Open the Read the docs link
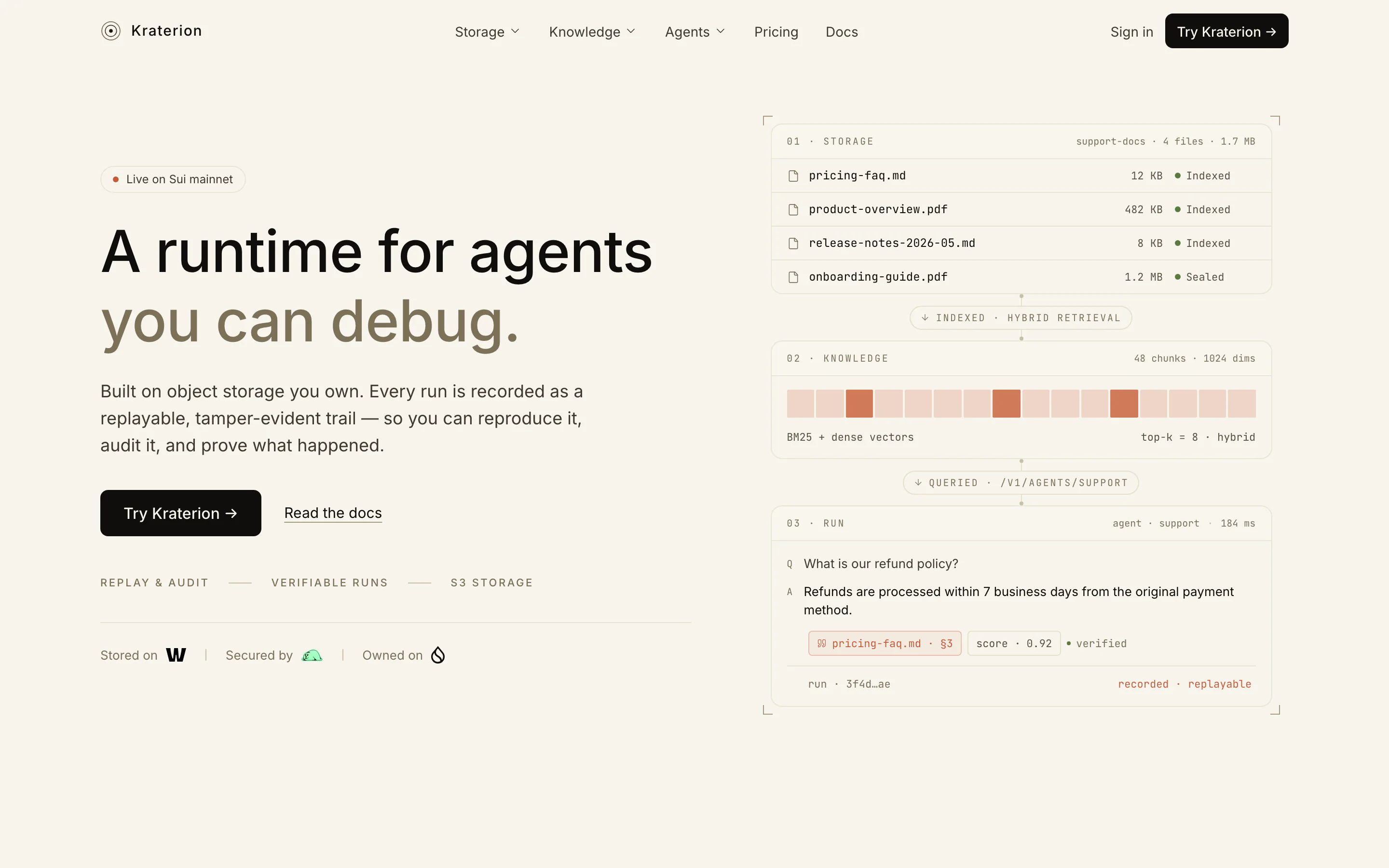The width and height of the screenshot is (1389, 868). pyautogui.click(x=333, y=513)
